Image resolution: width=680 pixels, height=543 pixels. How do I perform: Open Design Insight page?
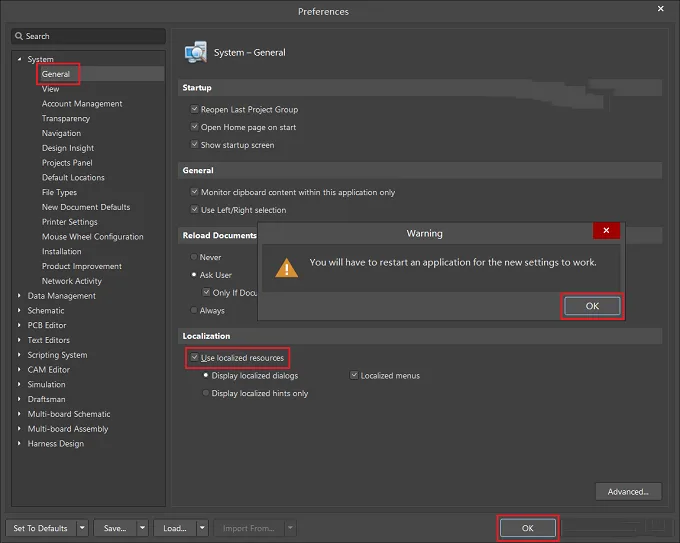point(68,148)
